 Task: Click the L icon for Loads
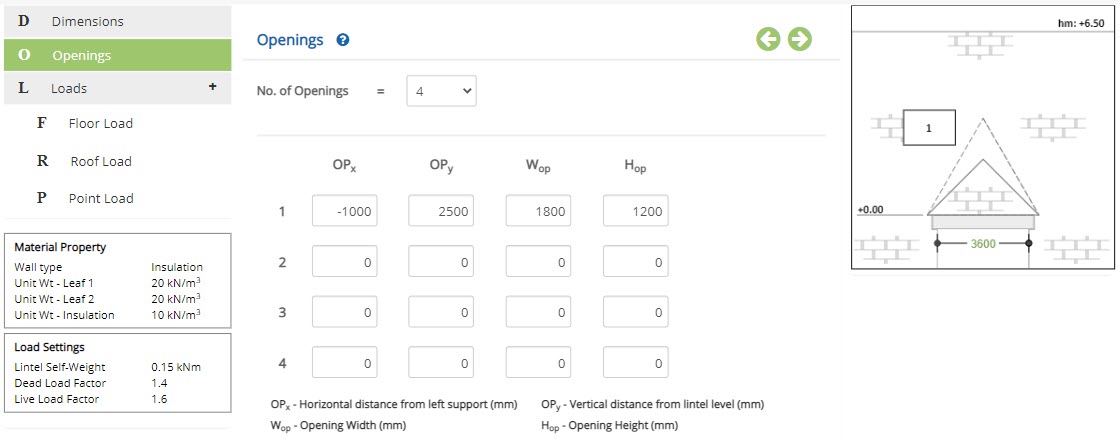click(24, 89)
